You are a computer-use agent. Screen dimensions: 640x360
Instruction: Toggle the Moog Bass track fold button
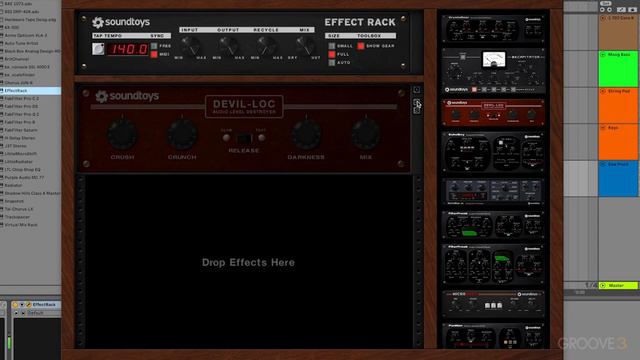pos(603,55)
